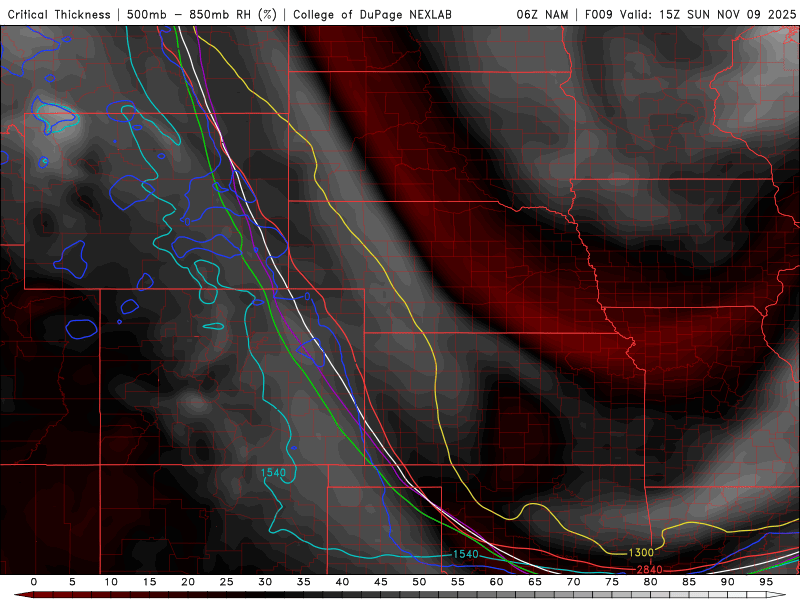This screenshot has width=800, height=600.
Task: Select the '10' value on the color scale
Action: (x=111, y=582)
